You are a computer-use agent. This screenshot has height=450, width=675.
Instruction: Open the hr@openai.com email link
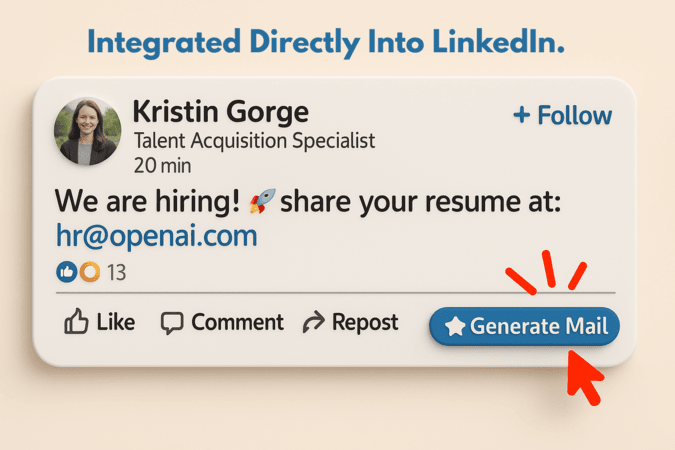coord(157,236)
